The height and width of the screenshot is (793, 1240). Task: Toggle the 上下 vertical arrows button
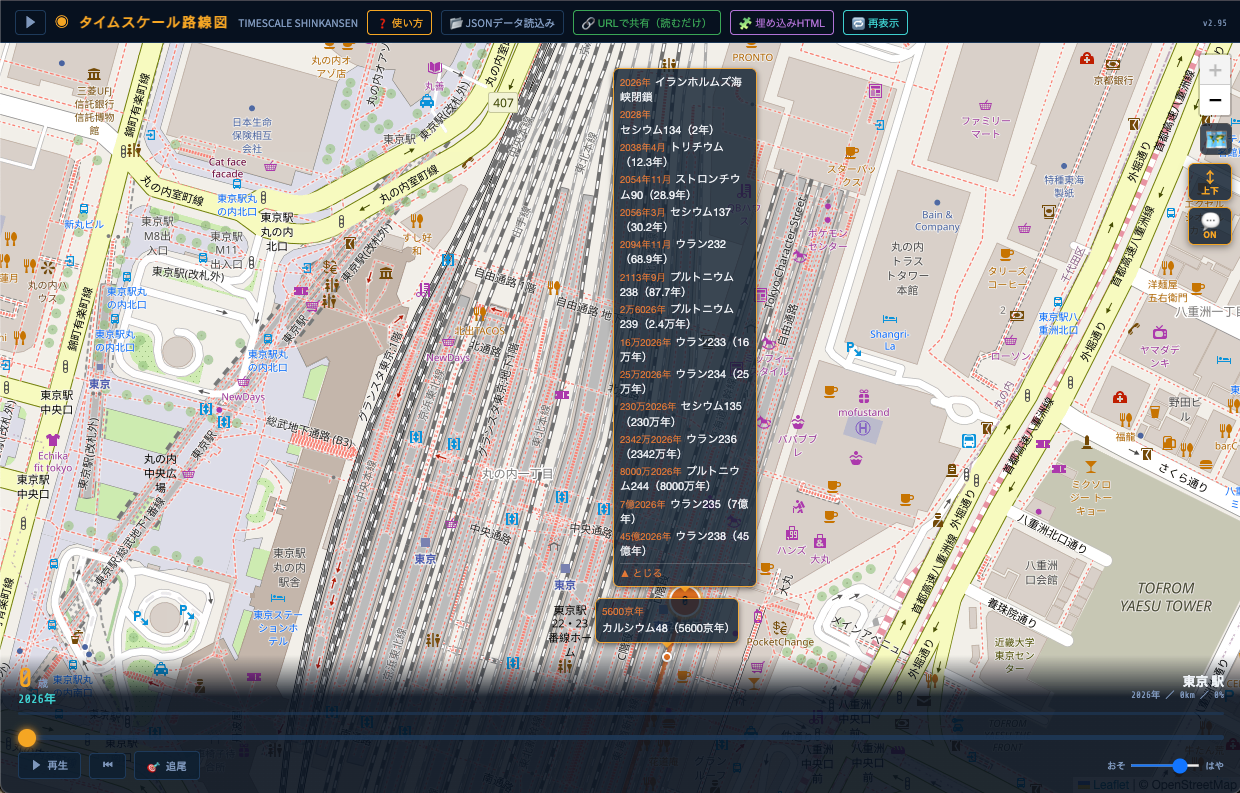(1209, 182)
